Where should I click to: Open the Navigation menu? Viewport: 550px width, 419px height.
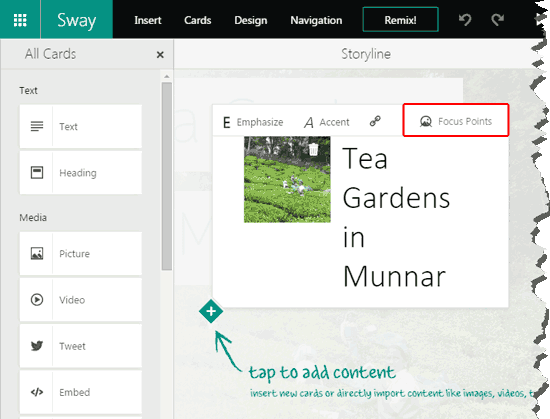pyautogui.click(x=316, y=20)
